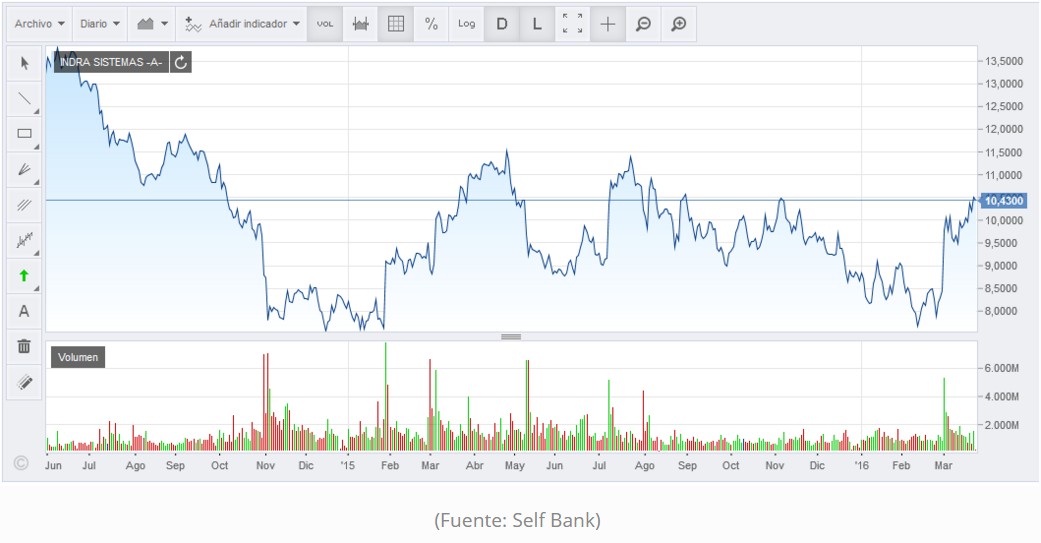Zoom in on the chart
This screenshot has width=1041, height=543.
pyautogui.click(x=678, y=23)
